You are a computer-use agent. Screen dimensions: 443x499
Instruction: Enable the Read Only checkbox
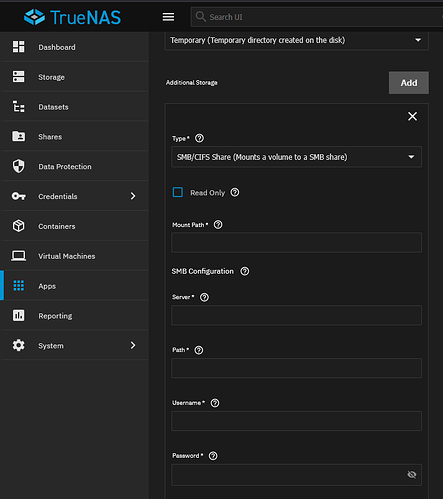(x=178, y=192)
